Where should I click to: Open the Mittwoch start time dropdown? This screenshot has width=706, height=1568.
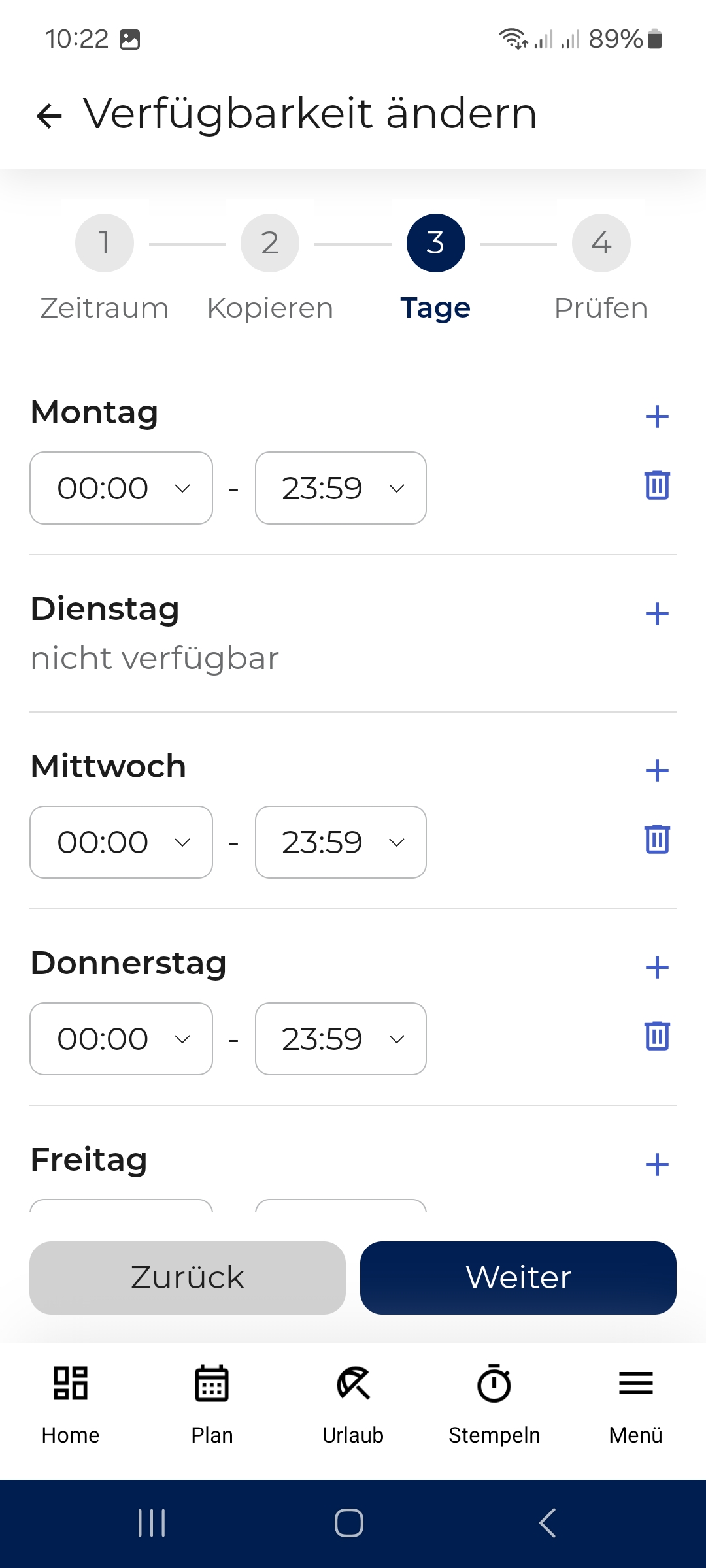coord(122,842)
